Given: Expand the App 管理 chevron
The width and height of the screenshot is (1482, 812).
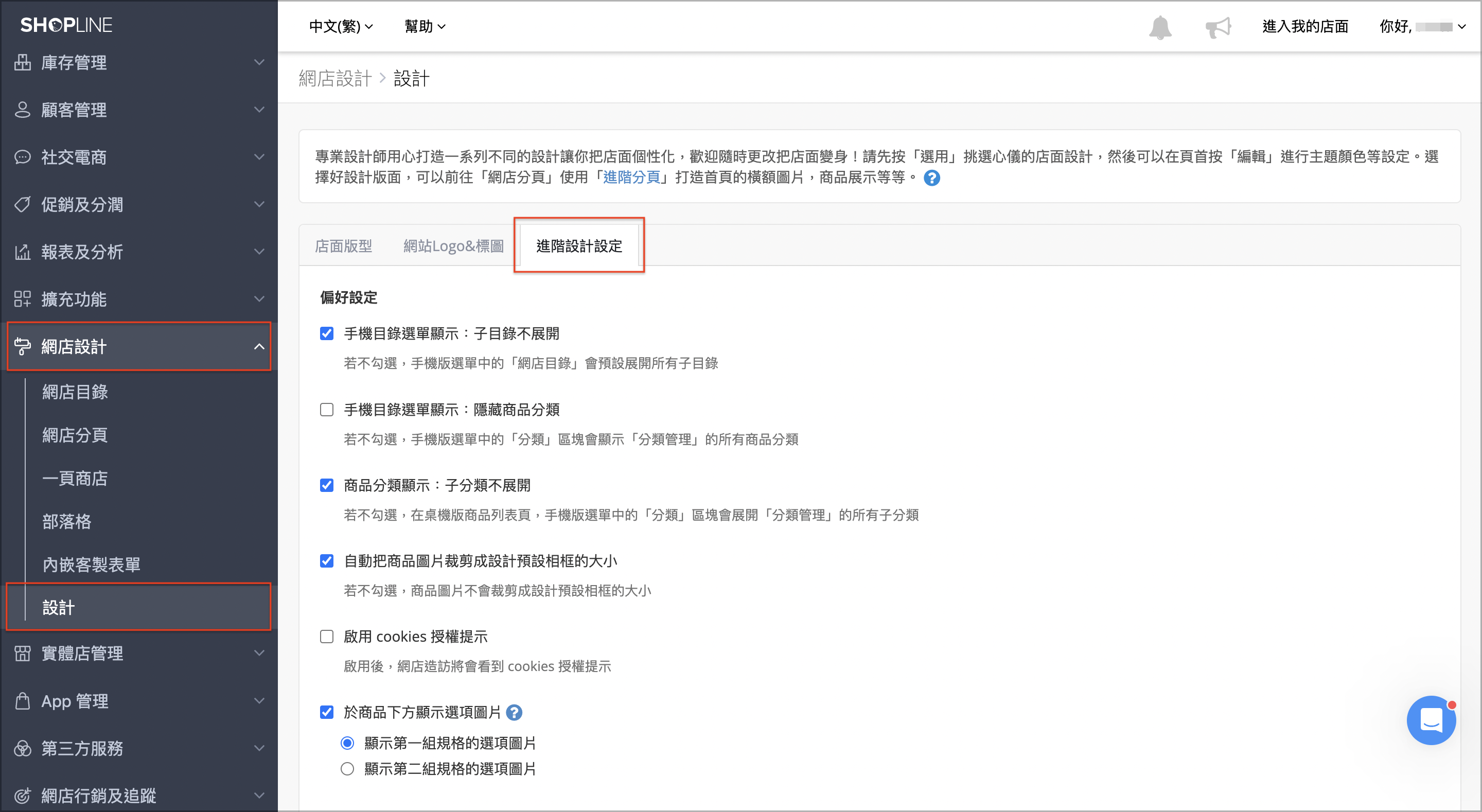Looking at the screenshot, I should pos(259,701).
